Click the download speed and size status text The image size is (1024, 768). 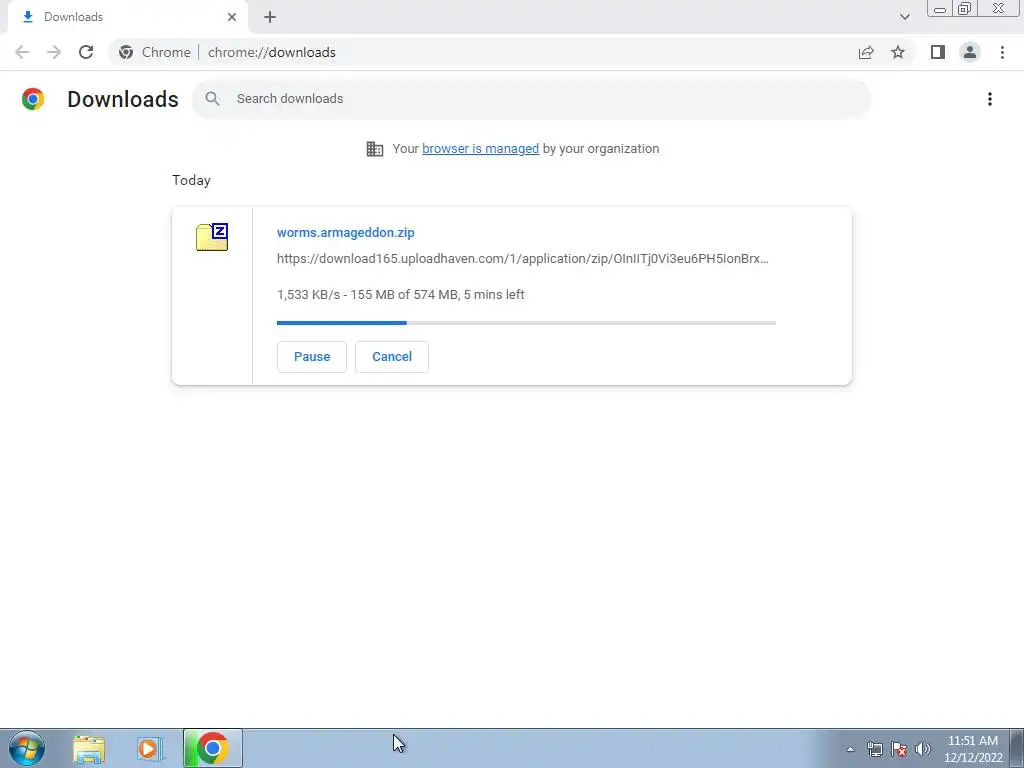point(400,295)
